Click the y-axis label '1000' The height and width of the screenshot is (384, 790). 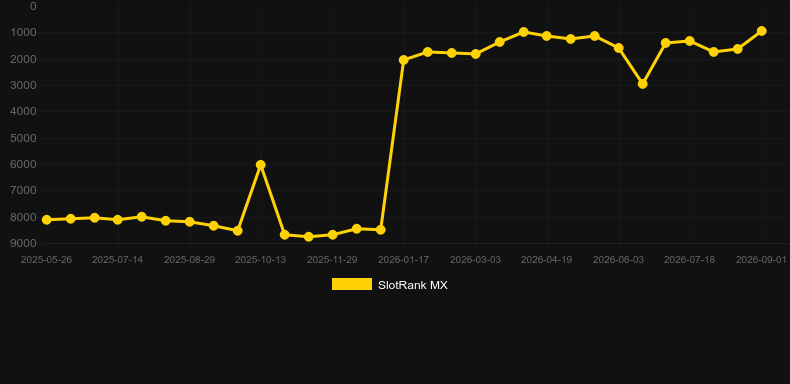click(24, 33)
